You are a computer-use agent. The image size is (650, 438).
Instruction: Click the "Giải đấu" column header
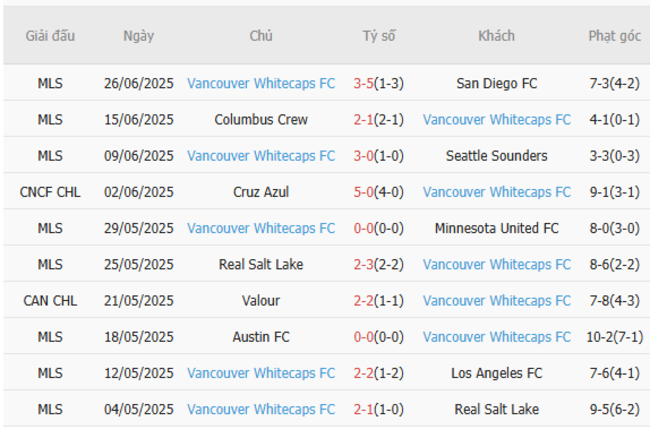[49, 36]
